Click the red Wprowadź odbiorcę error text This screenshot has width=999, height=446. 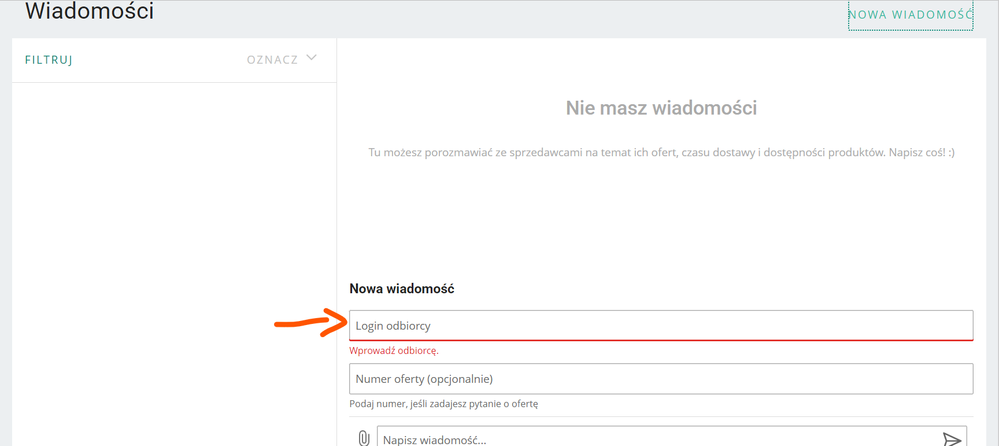[394, 351]
